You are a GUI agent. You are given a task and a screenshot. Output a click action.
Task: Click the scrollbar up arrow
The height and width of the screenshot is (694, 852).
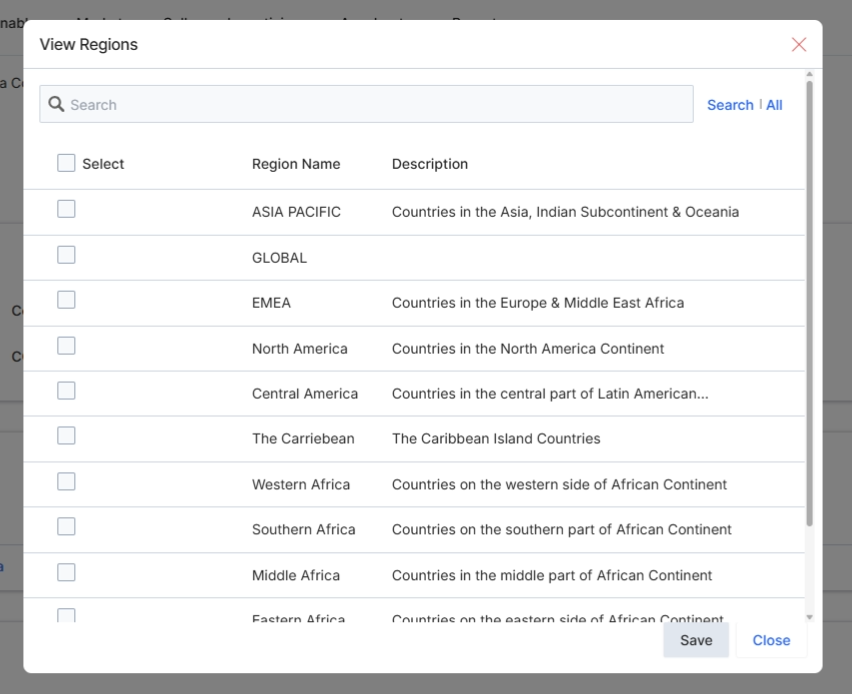[810, 74]
